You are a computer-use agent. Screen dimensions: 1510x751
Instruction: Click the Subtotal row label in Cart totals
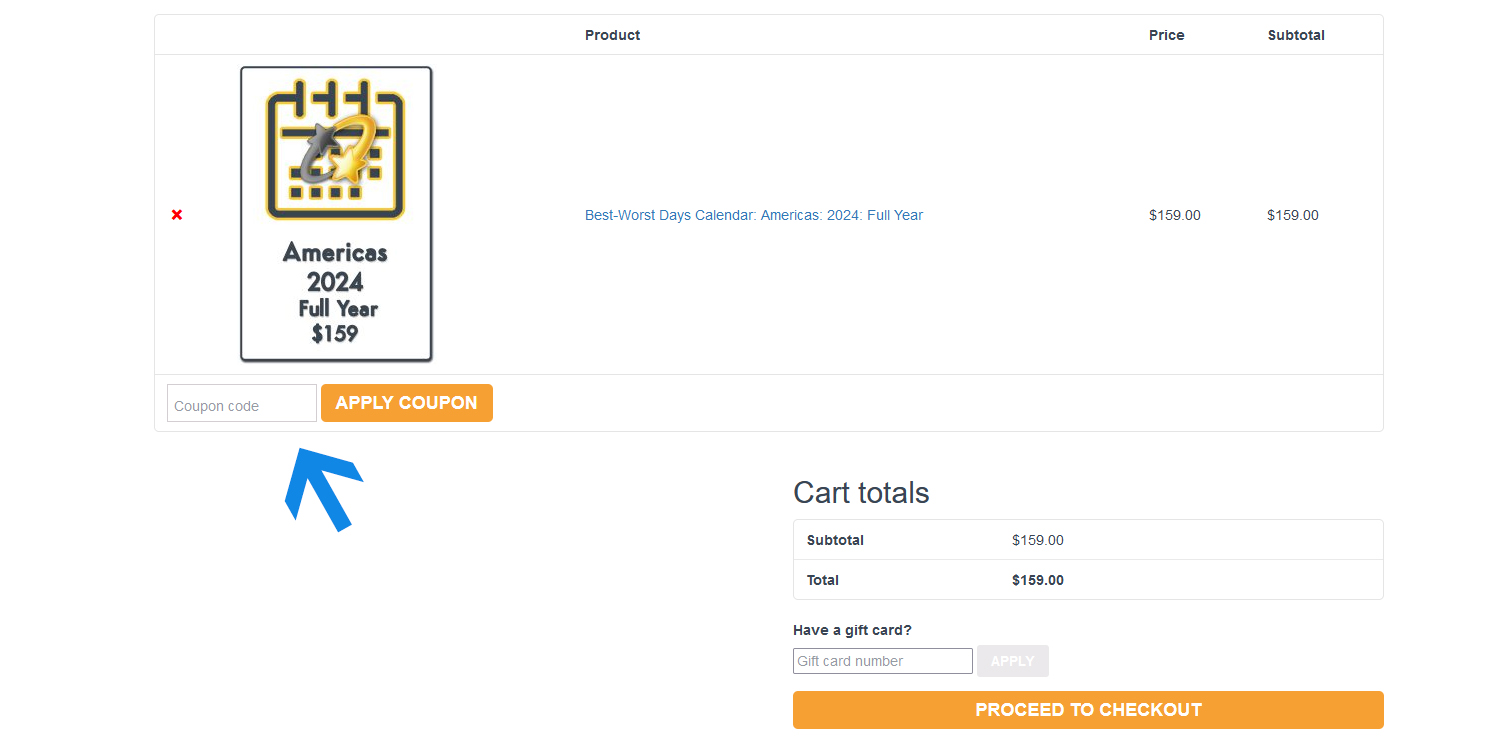tap(836, 540)
